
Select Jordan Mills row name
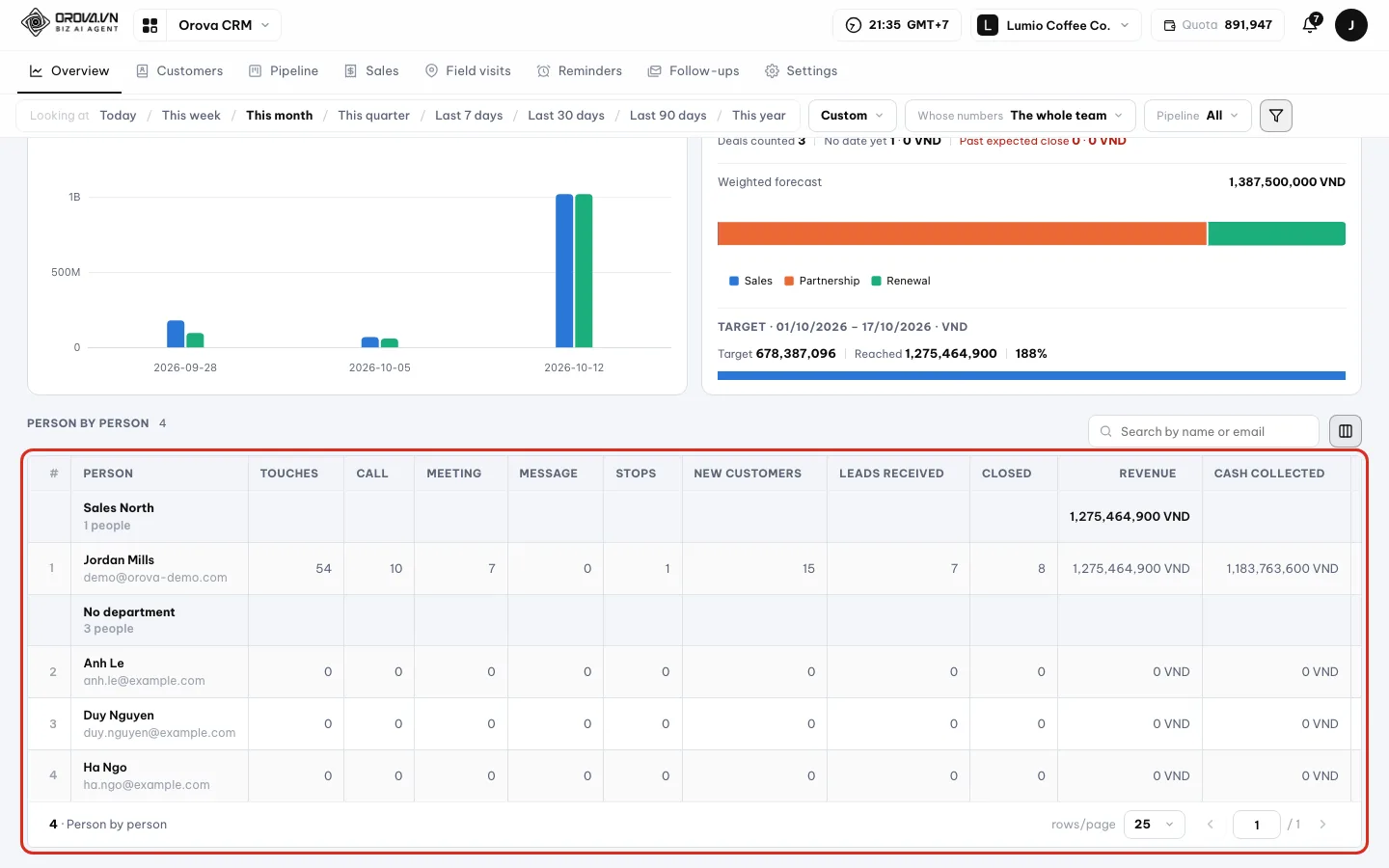(119, 560)
